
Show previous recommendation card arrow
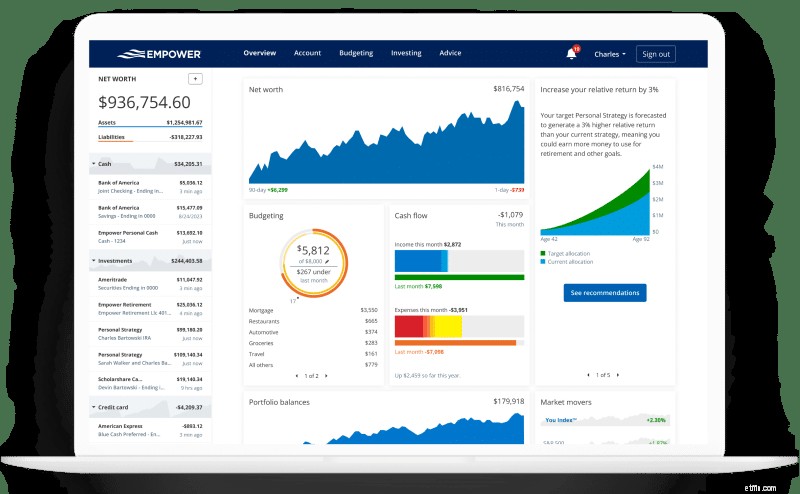coord(588,375)
